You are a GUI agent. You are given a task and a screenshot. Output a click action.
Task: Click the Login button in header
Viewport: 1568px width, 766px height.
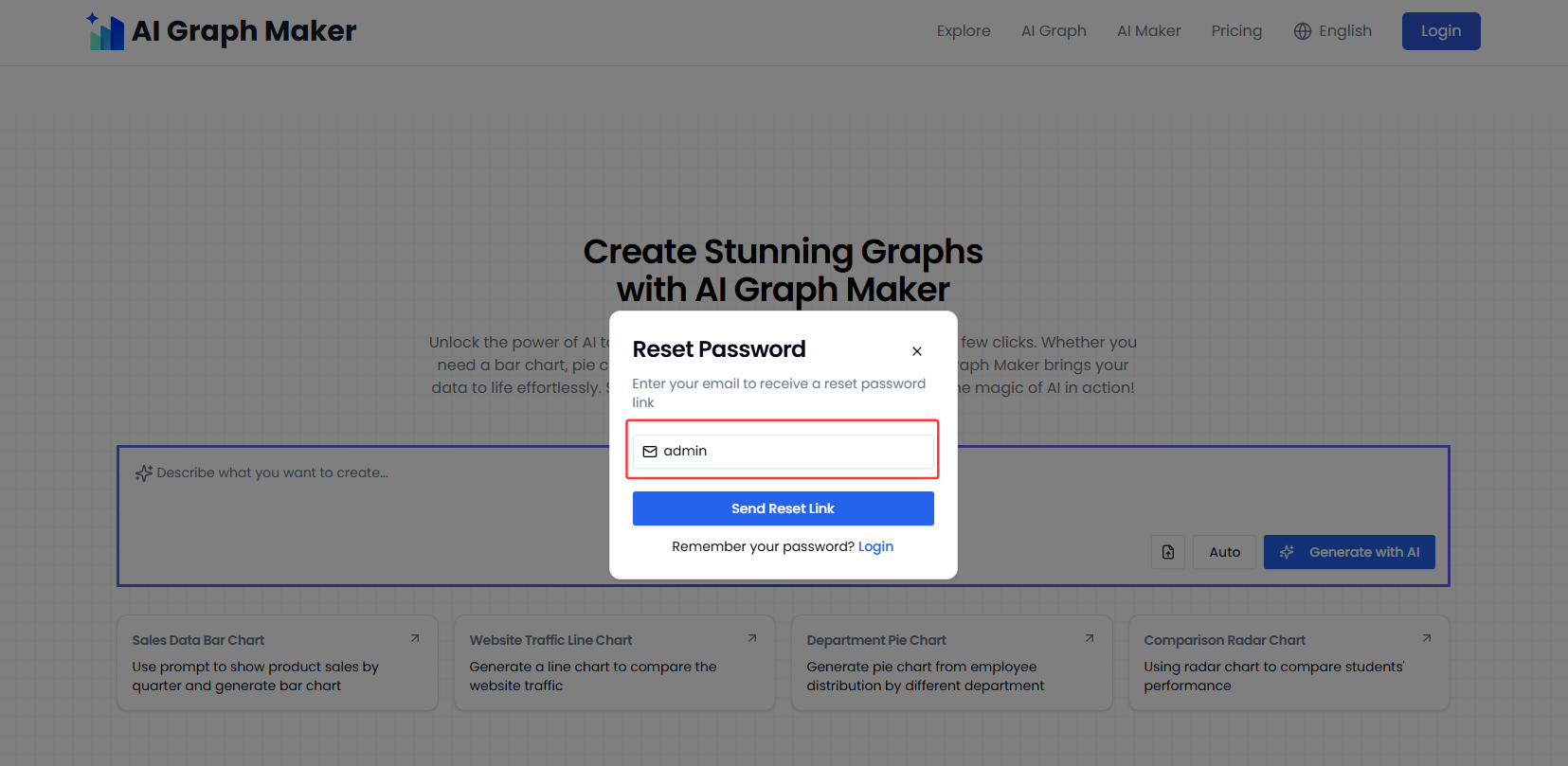tap(1440, 31)
